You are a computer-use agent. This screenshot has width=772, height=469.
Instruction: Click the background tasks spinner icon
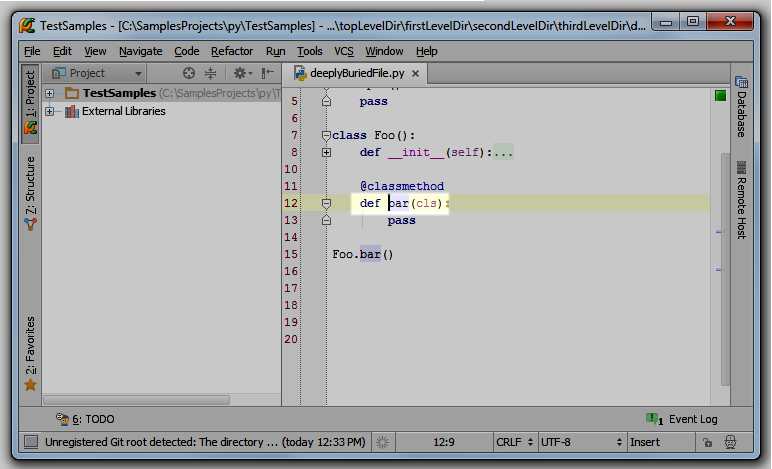382,442
